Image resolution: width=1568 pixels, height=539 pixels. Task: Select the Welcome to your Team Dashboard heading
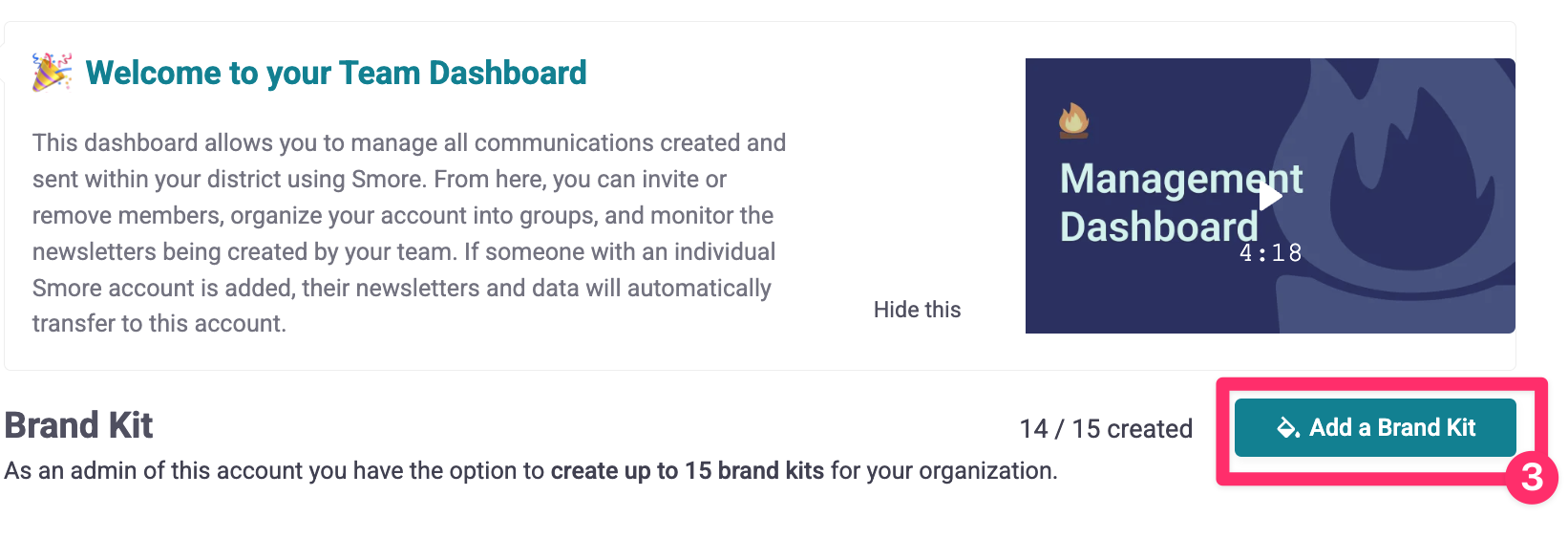click(x=336, y=73)
